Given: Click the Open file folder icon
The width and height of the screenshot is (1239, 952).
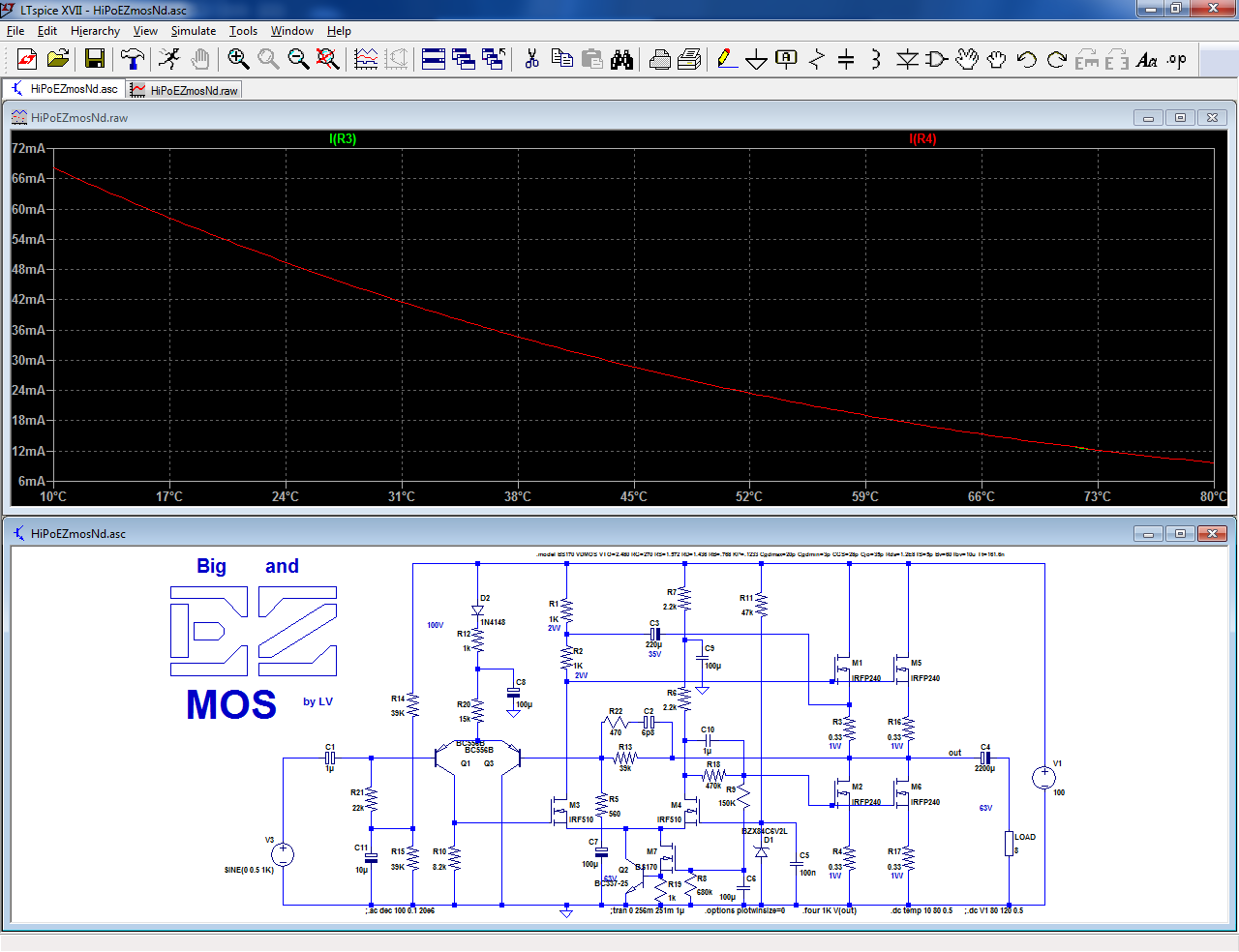Looking at the screenshot, I should (58, 59).
